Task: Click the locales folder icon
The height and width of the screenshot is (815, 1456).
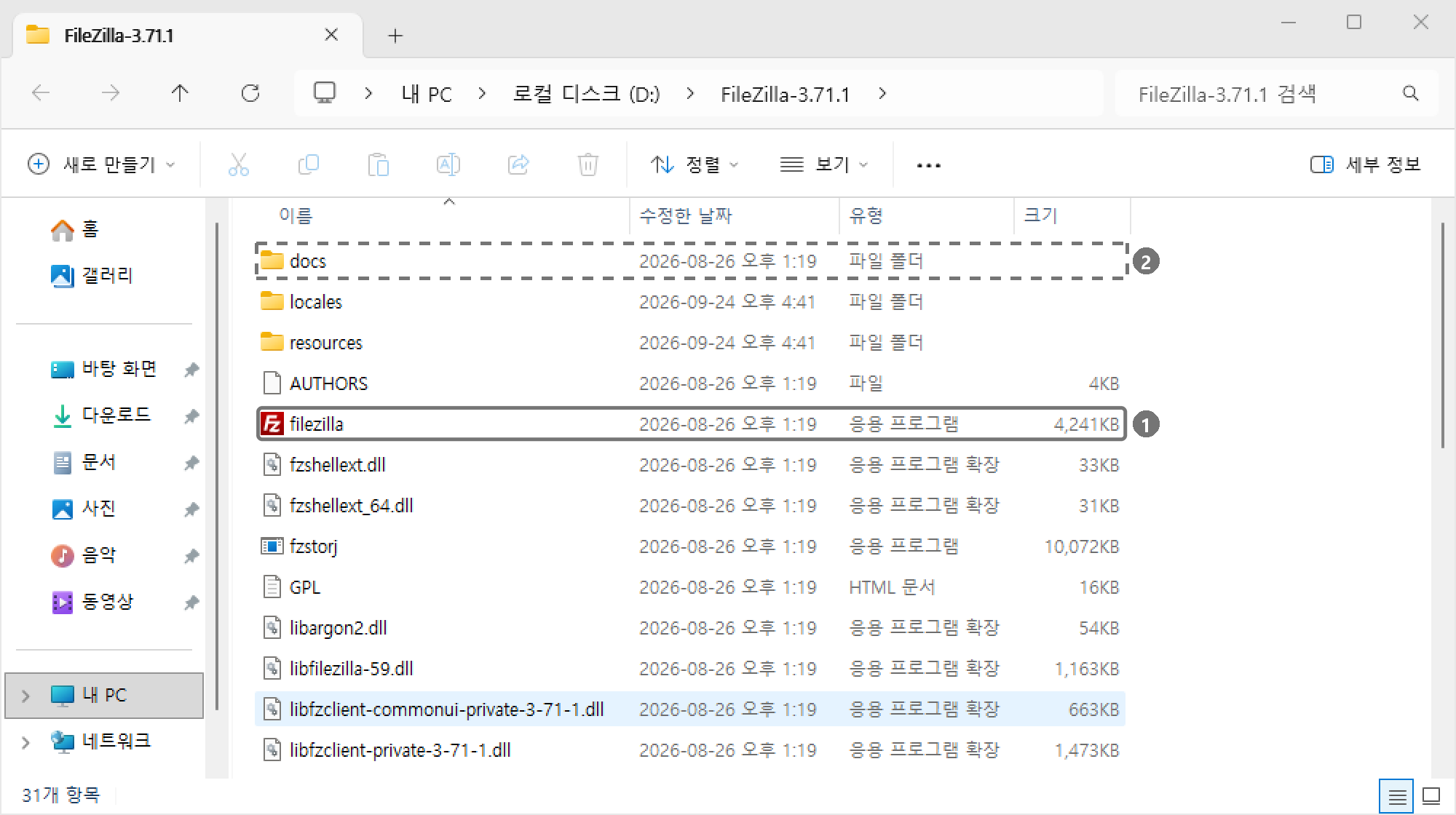Action: (x=272, y=302)
